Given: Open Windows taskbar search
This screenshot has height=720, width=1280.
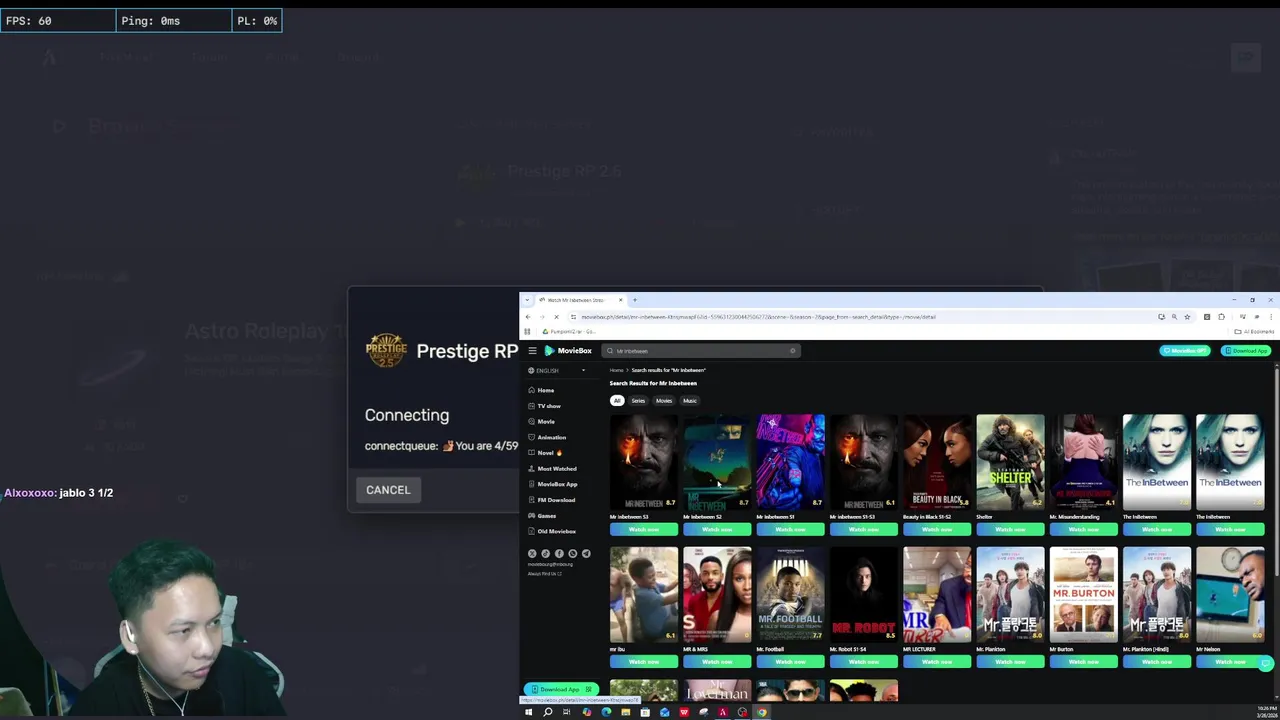Looking at the screenshot, I should pos(547,712).
